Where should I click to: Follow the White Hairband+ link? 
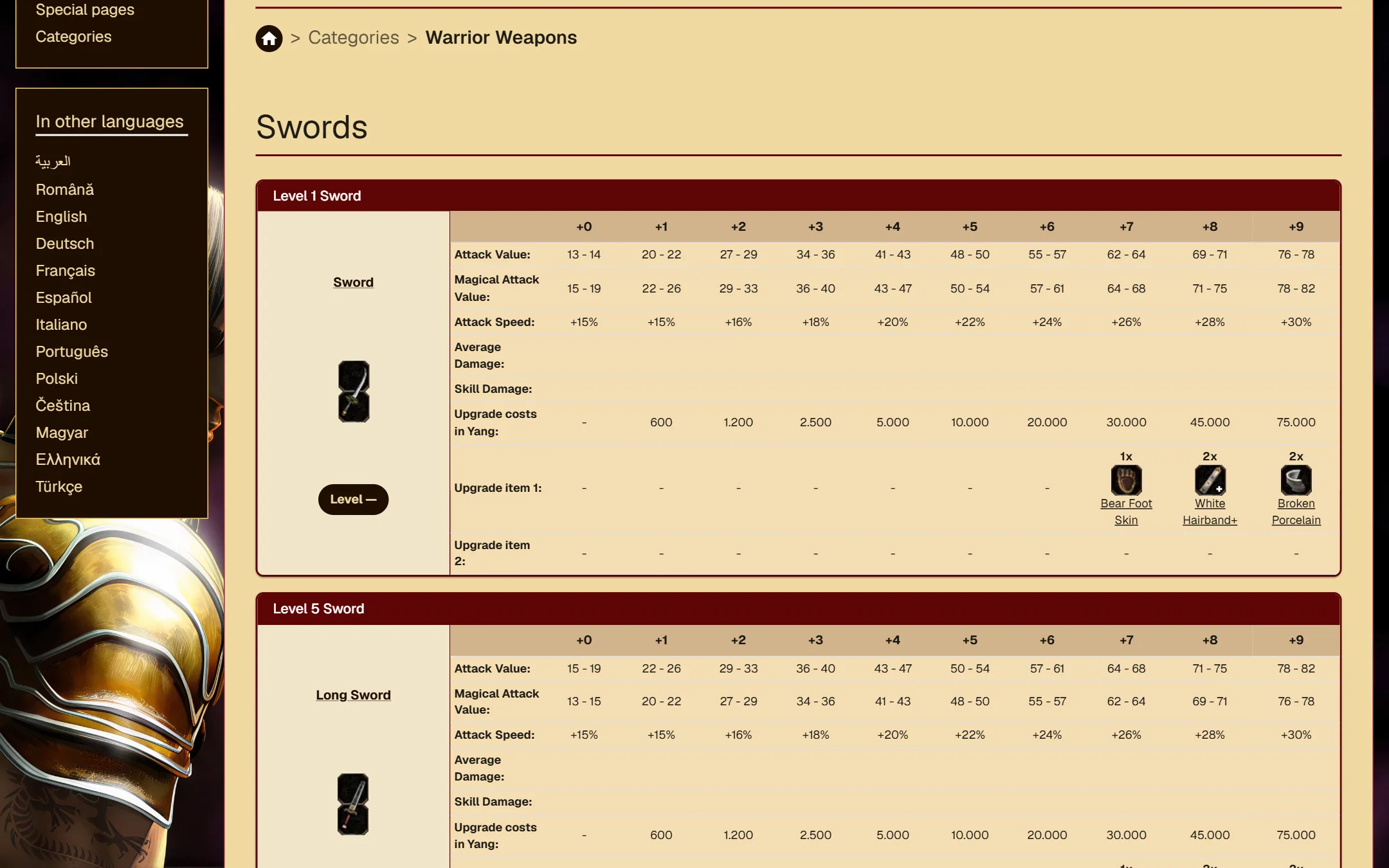point(1210,512)
